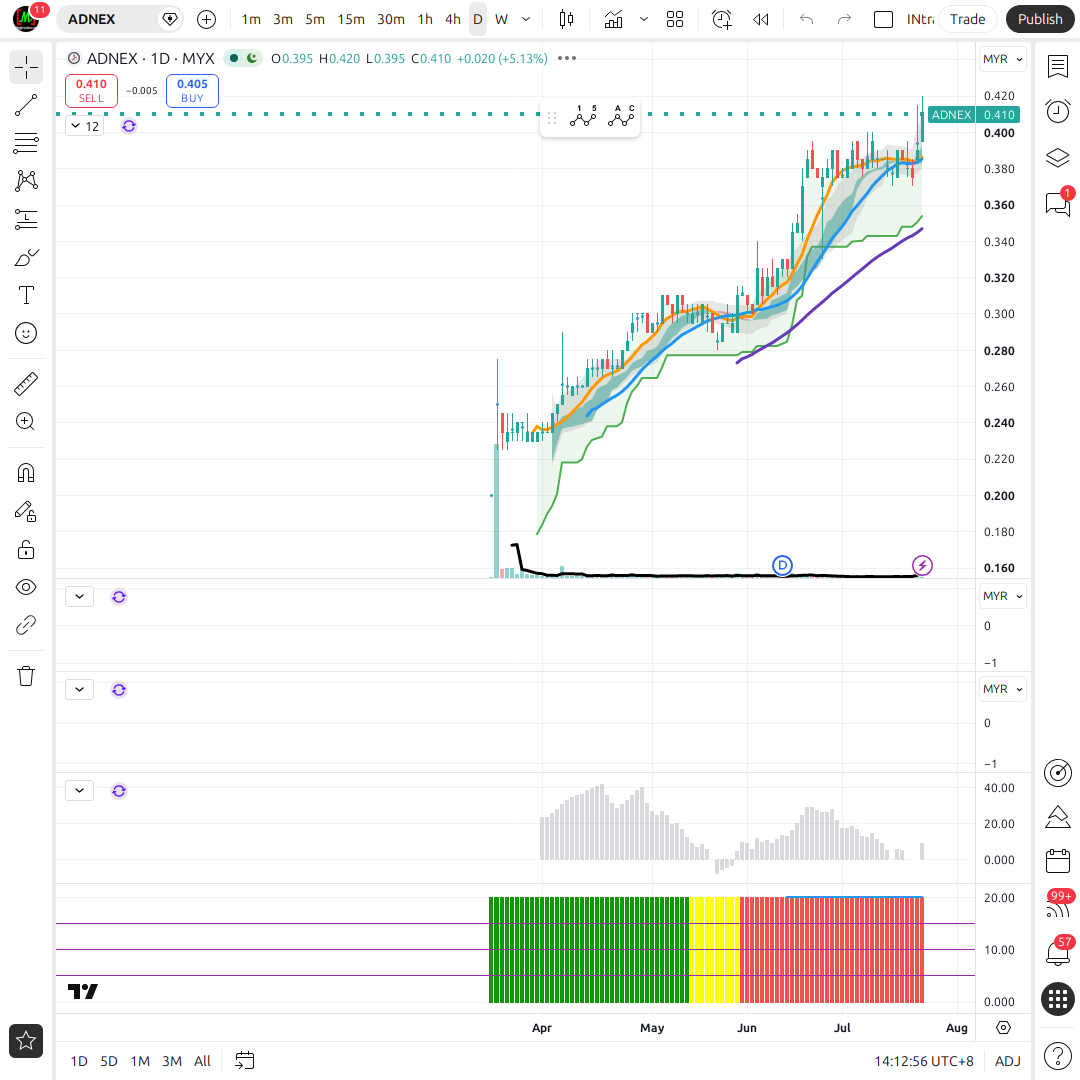Open the layout setup grid
1080x1080 pixels.
pyautogui.click(x=675, y=19)
